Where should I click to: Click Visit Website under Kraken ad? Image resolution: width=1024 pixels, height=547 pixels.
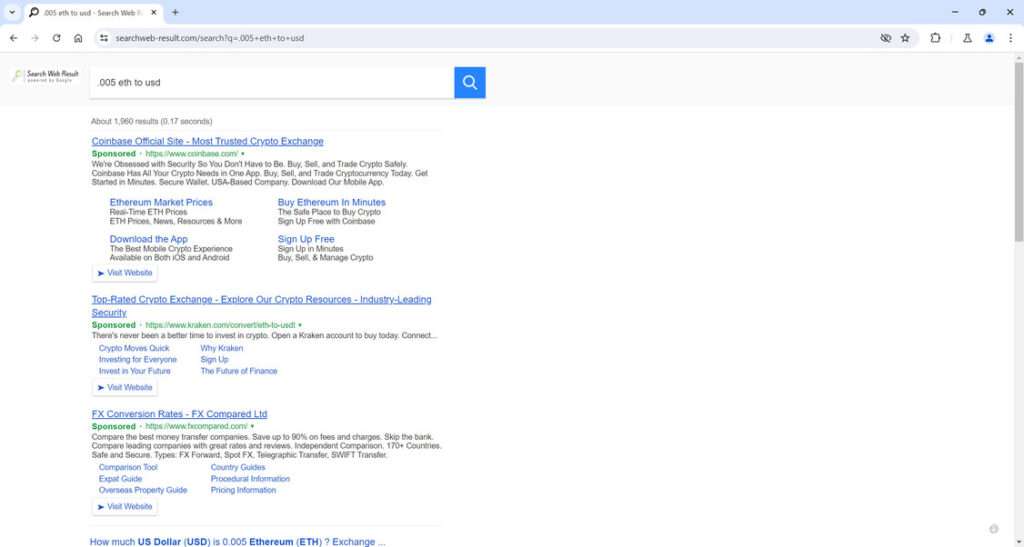124,388
